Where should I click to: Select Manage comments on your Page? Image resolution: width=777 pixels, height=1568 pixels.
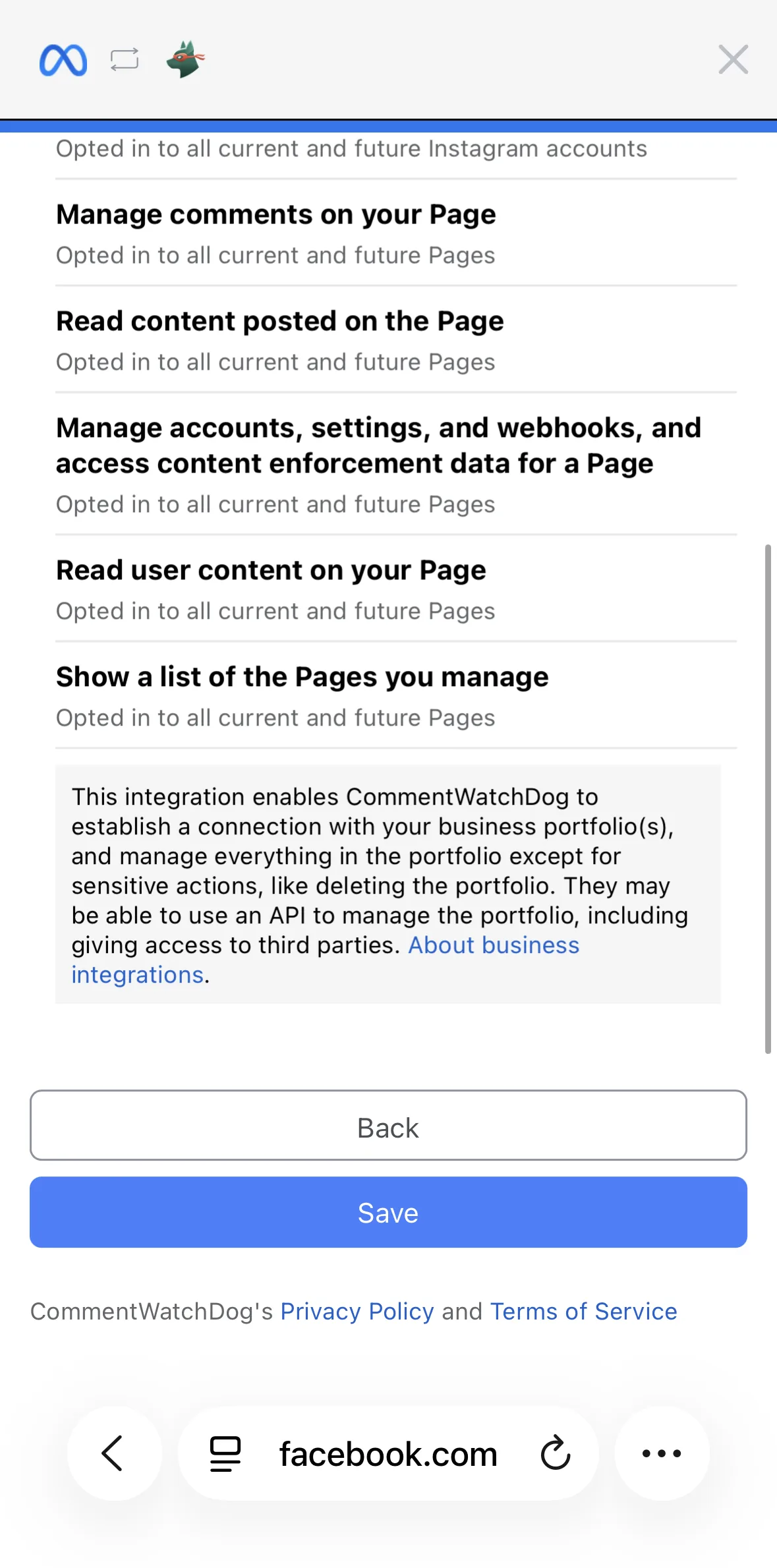[395, 233]
